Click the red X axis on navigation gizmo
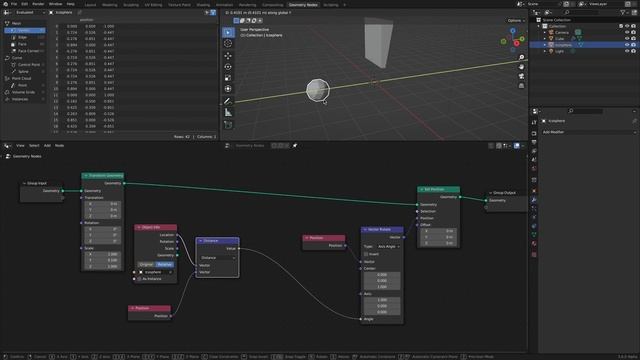Viewport: 640px width, 360px height. click(516, 43)
